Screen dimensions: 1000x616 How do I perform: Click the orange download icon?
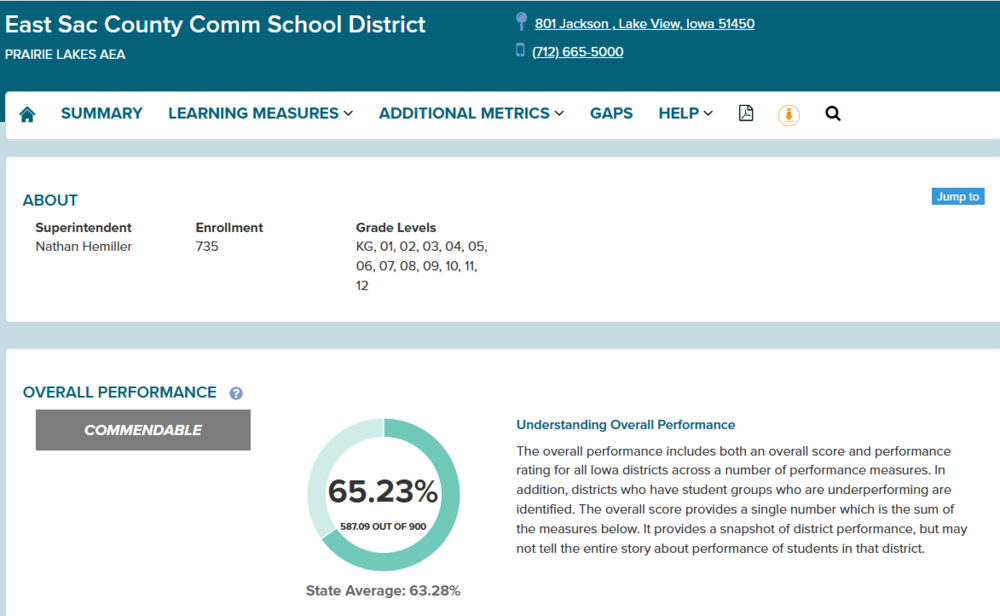coord(789,115)
